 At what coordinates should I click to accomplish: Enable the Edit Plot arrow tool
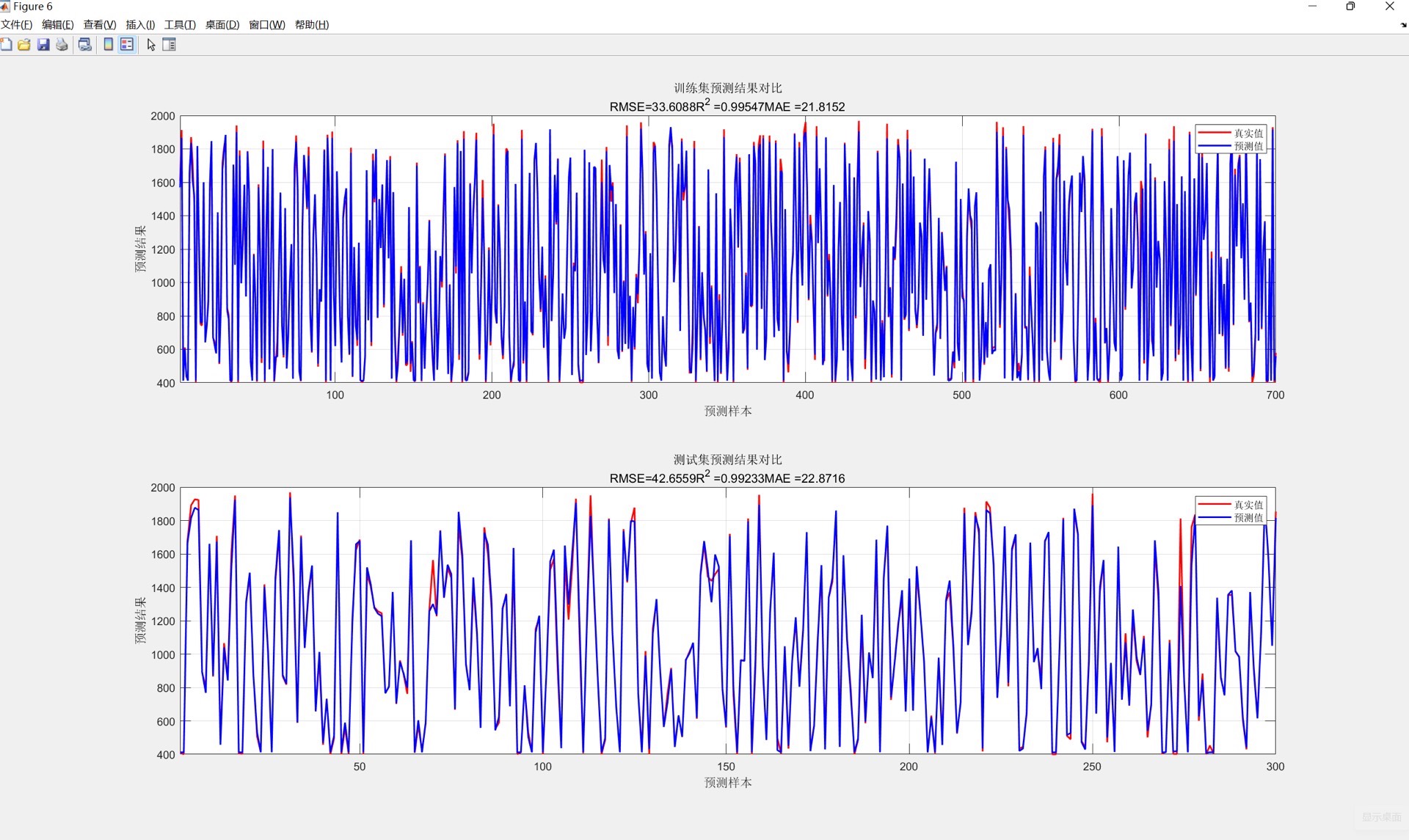(151, 45)
